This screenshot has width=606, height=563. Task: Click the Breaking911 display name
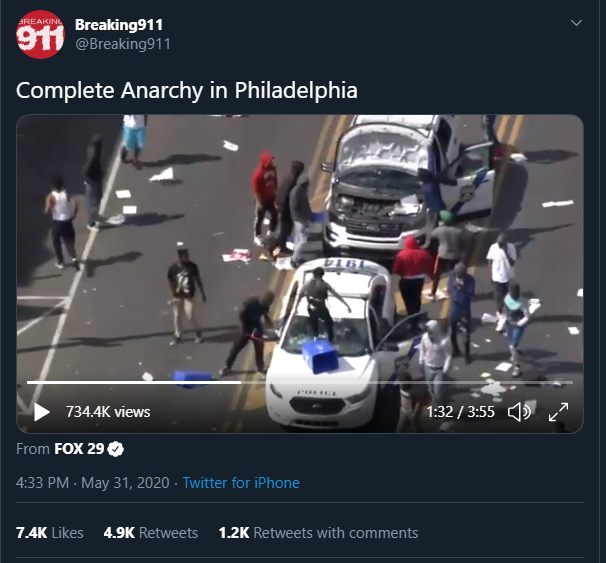tap(119, 25)
